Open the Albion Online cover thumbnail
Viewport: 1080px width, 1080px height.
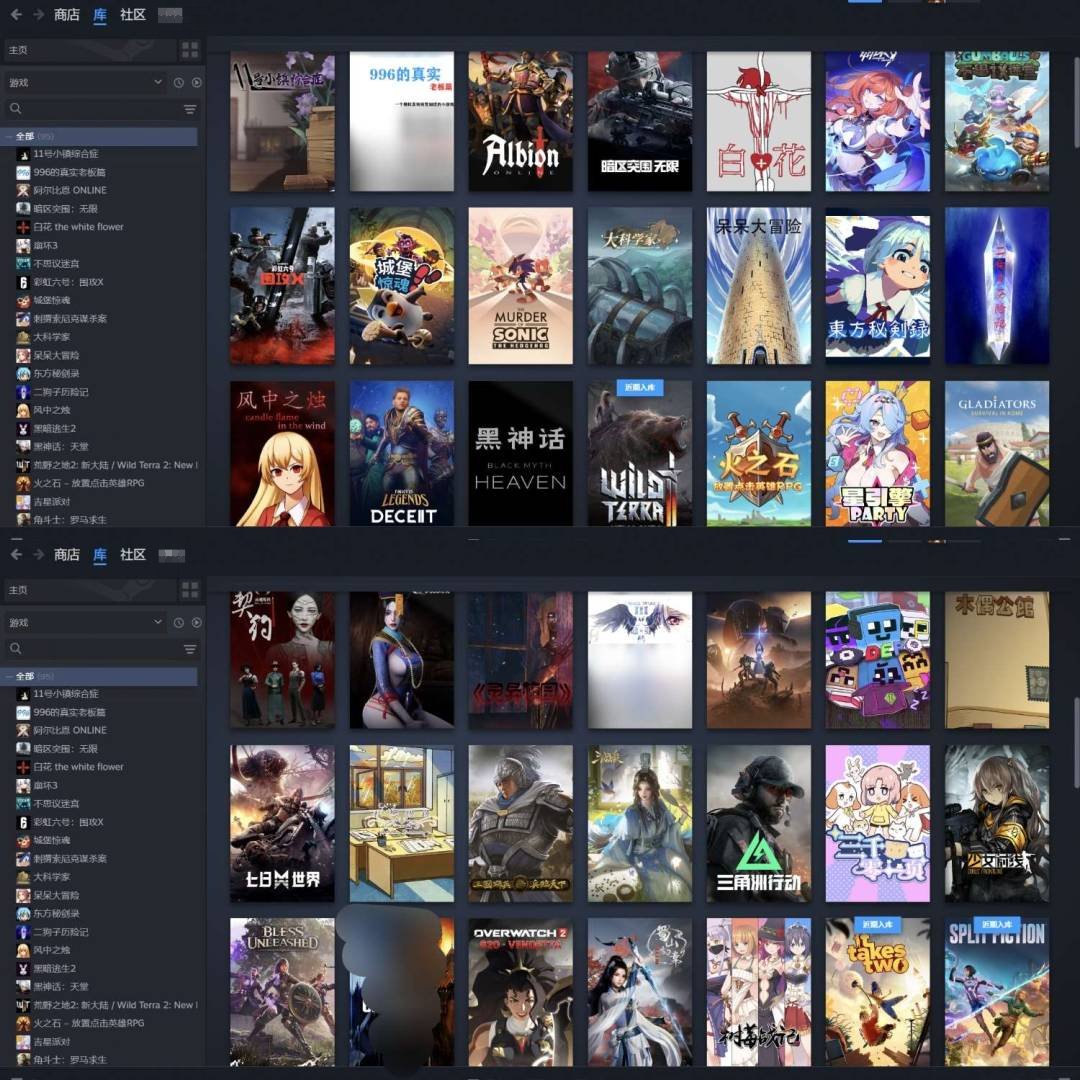pos(520,121)
